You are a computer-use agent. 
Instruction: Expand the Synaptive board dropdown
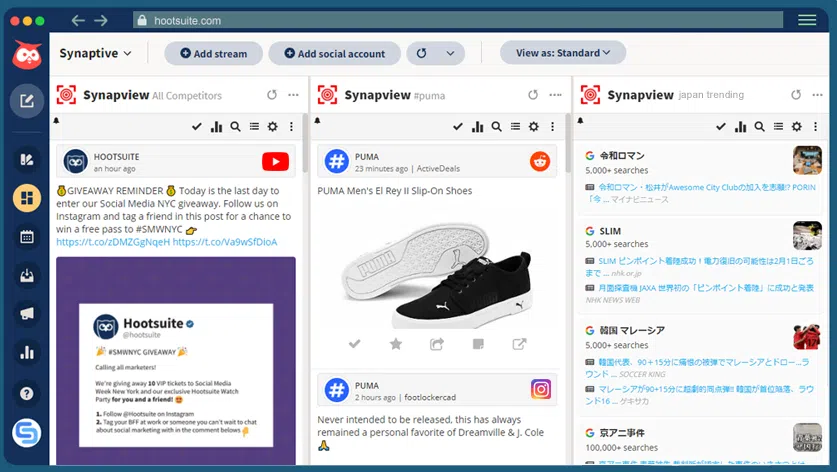click(x=96, y=53)
